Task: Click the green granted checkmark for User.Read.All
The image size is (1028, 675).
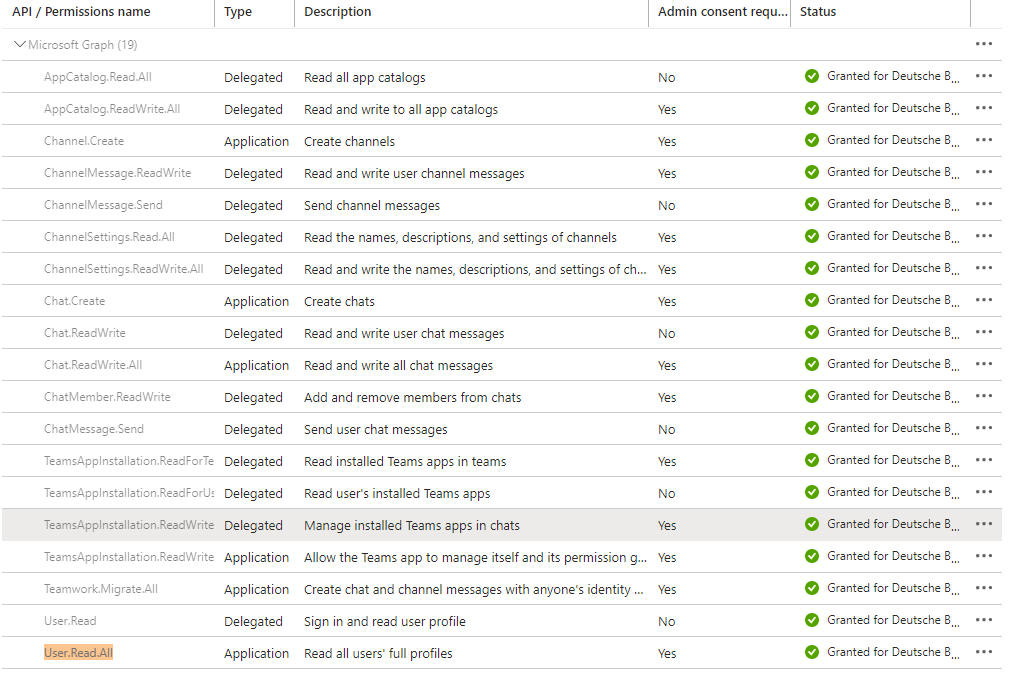Action: point(812,652)
